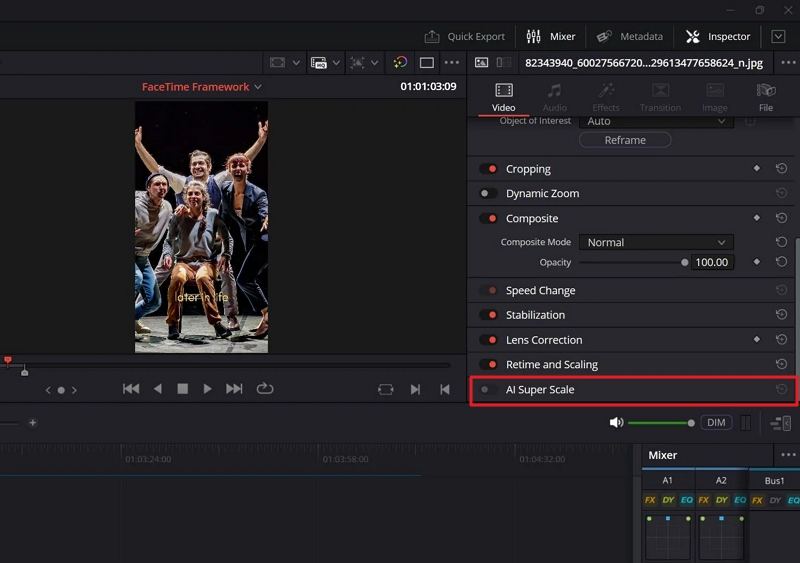Screen dimensions: 800x563
Task: Add a keyframe for Composite
Action: click(757, 218)
